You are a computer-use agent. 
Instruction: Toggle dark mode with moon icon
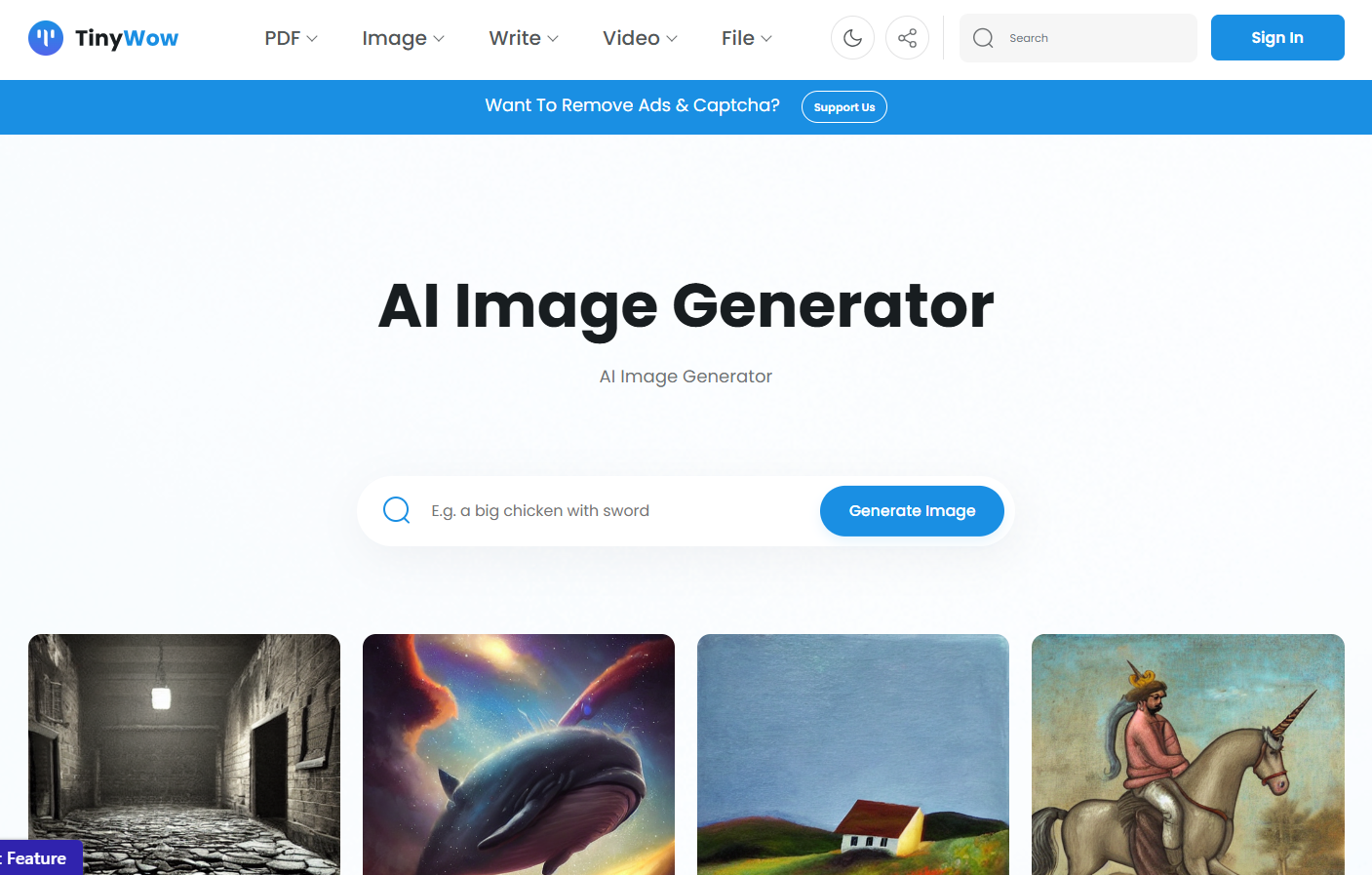tap(852, 38)
